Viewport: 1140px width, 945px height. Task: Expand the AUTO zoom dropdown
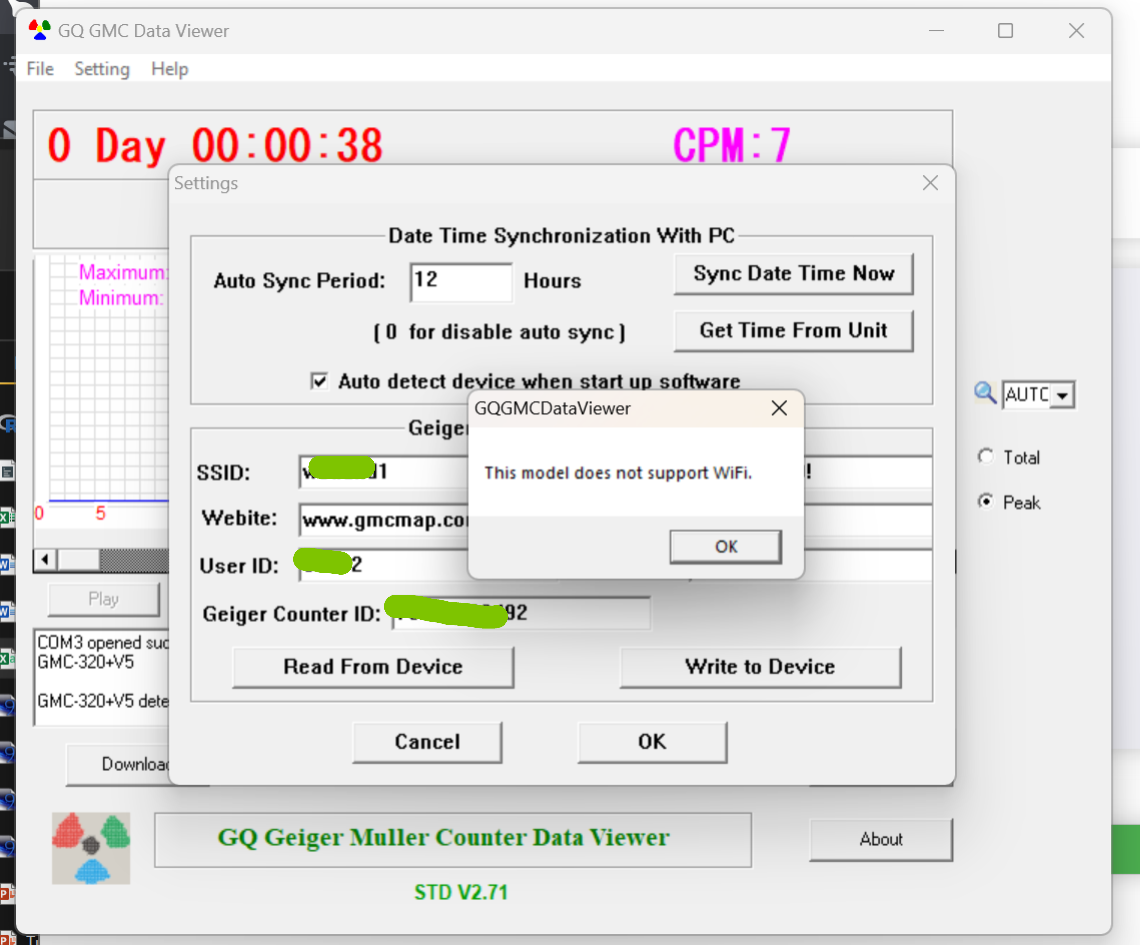tap(1063, 395)
